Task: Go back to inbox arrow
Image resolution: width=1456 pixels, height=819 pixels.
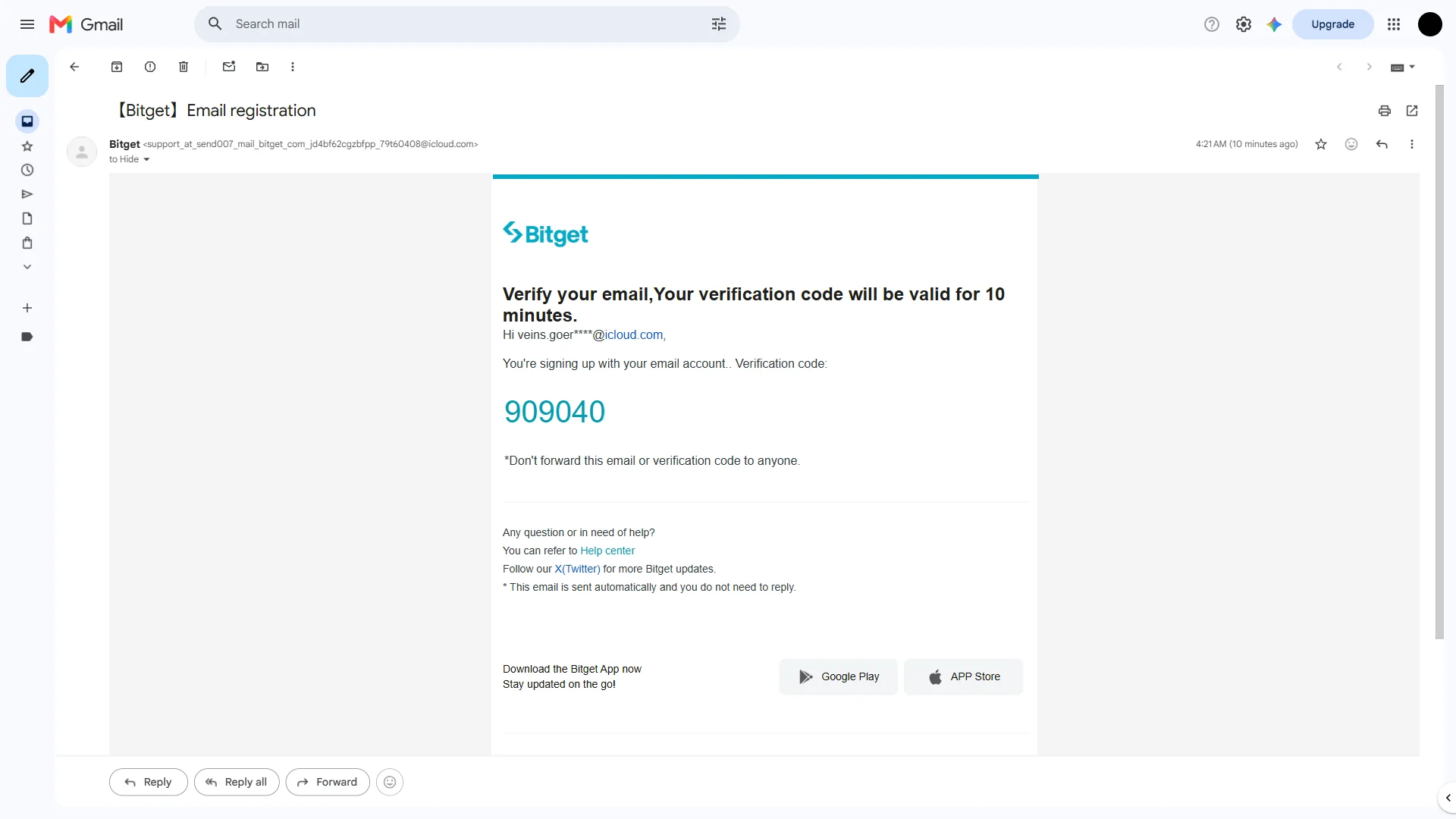Action: coord(74,67)
